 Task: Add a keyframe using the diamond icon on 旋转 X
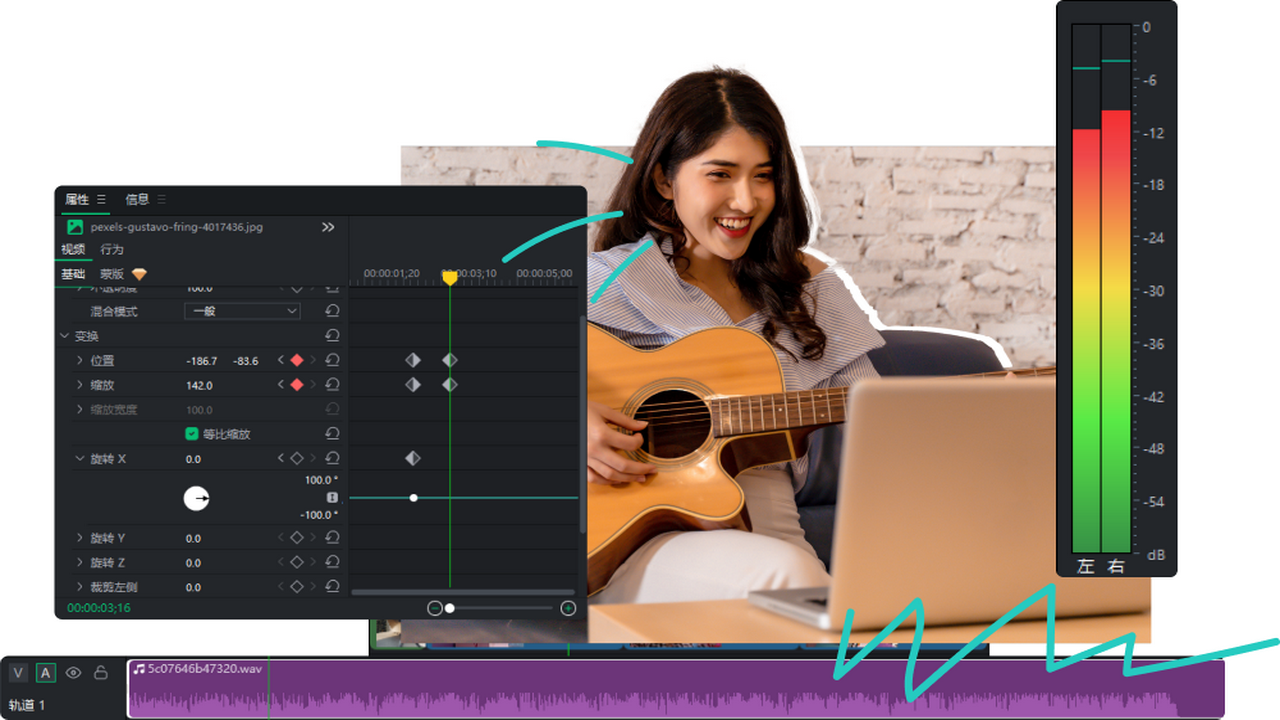[x=297, y=458]
